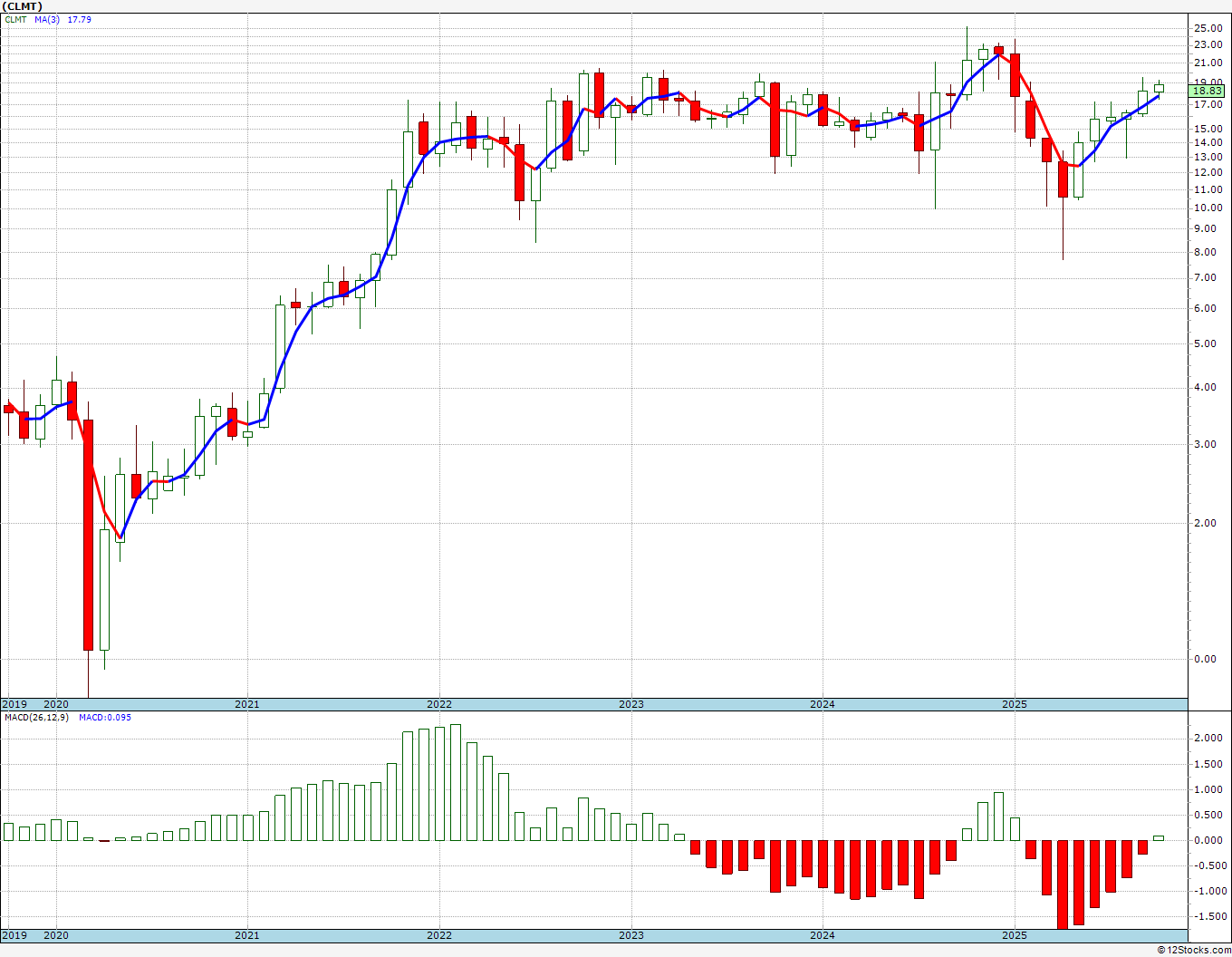Click the 2021 marker on the price chart timeline
The width and height of the screenshot is (1232, 957).
tap(247, 704)
